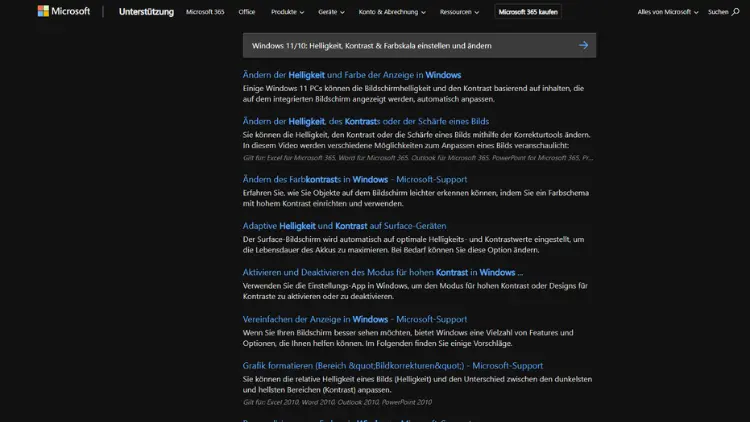Expand Alles von Microsoft dropdown

coord(668,11)
